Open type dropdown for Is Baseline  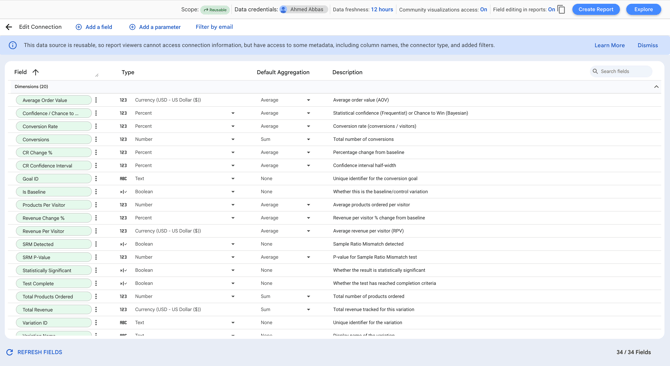233,192
